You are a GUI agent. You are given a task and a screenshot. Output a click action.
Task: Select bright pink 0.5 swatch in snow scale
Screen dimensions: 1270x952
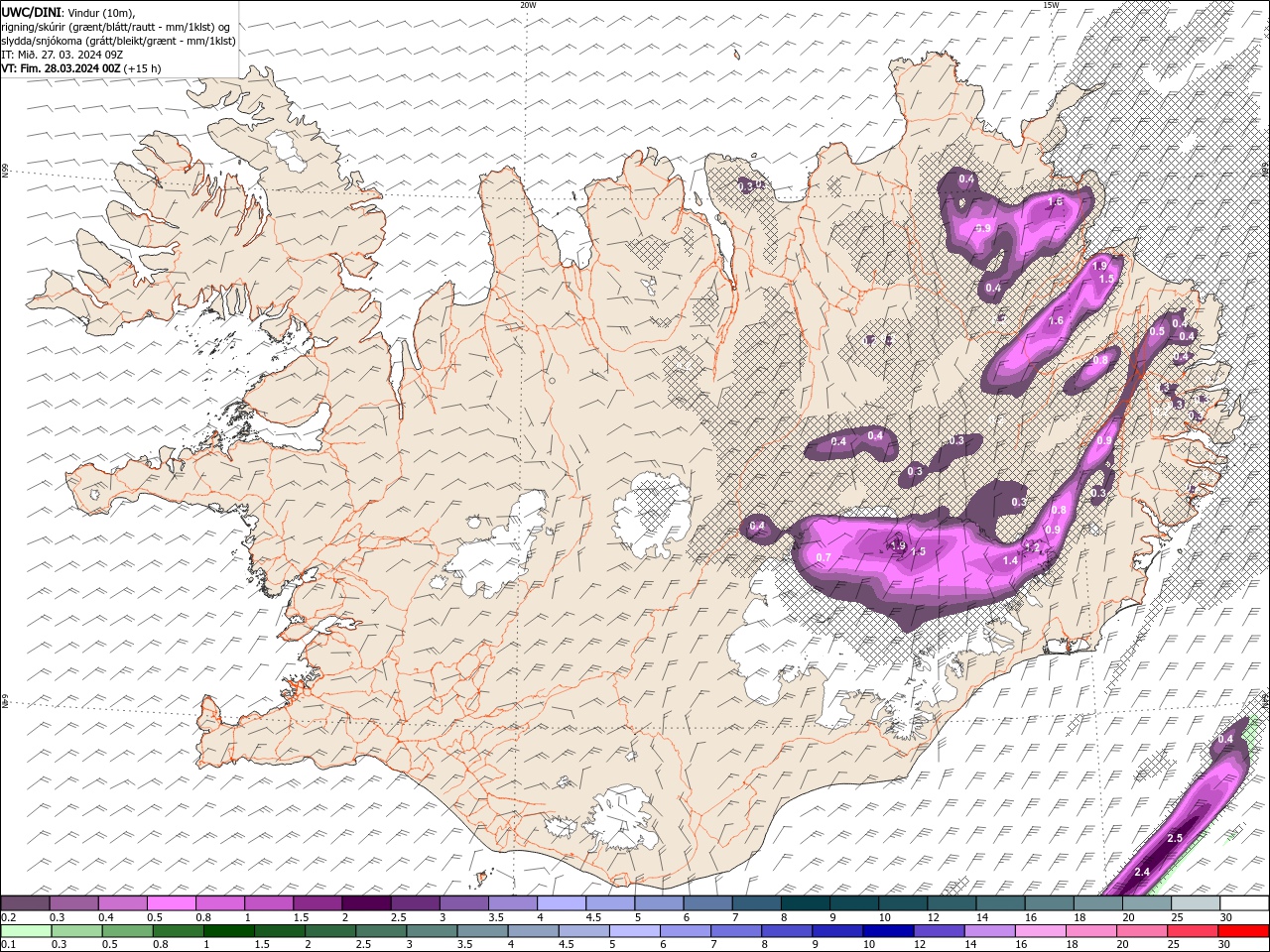(x=171, y=903)
